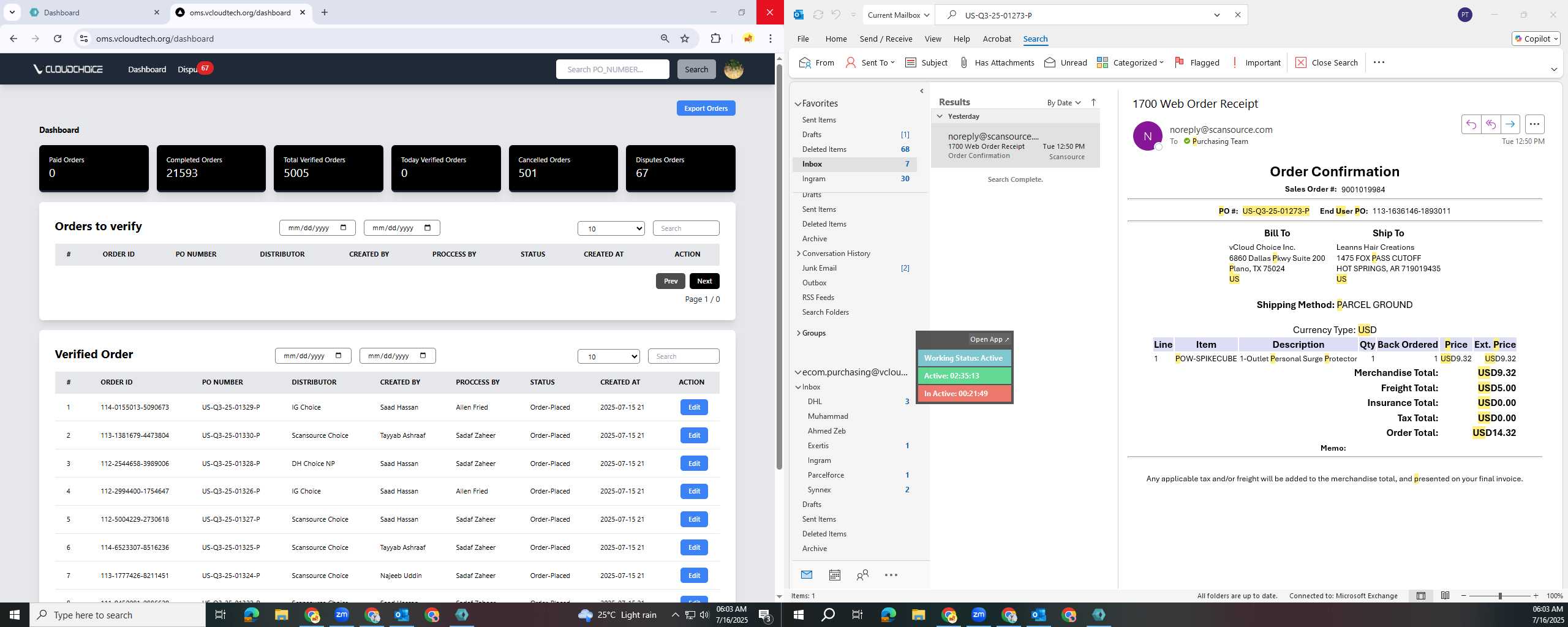Open Chrome three-dot menu
Screen dimensions: 1568x627
[771, 39]
